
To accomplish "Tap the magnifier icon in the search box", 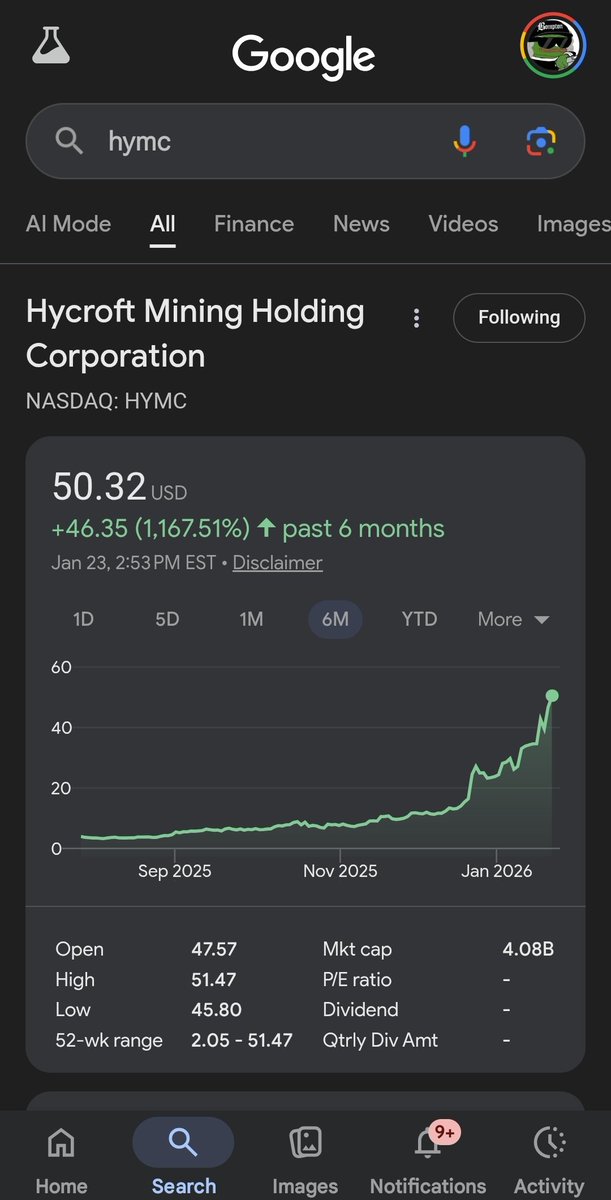I will (x=69, y=141).
